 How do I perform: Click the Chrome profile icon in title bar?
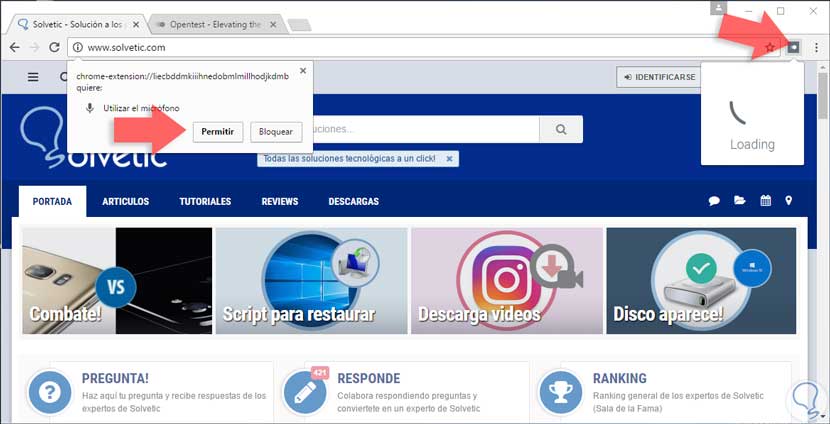[x=719, y=7]
